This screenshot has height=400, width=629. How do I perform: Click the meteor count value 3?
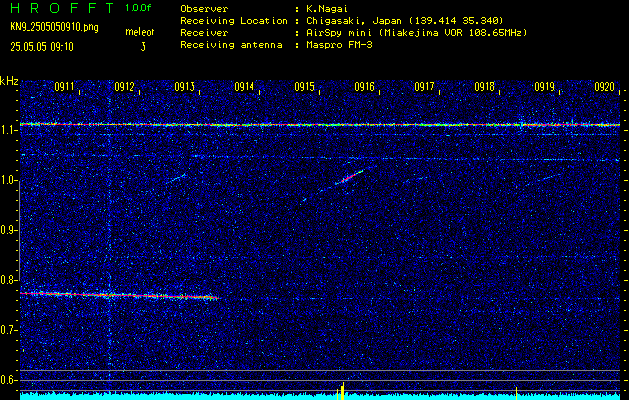pyautogui.click(x=143, y=47)
